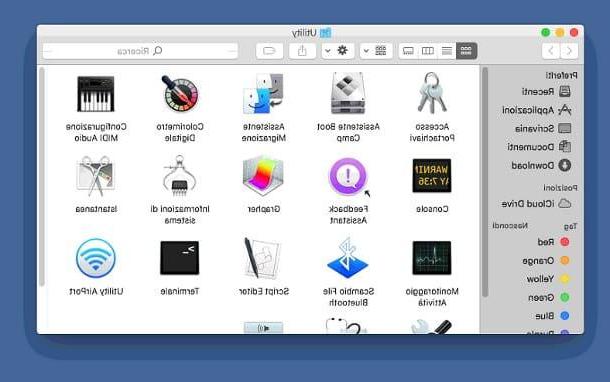Screen dimensions: 610x382
Task: Click the sidebar vertical scrollbar
Action: point(485,182)
